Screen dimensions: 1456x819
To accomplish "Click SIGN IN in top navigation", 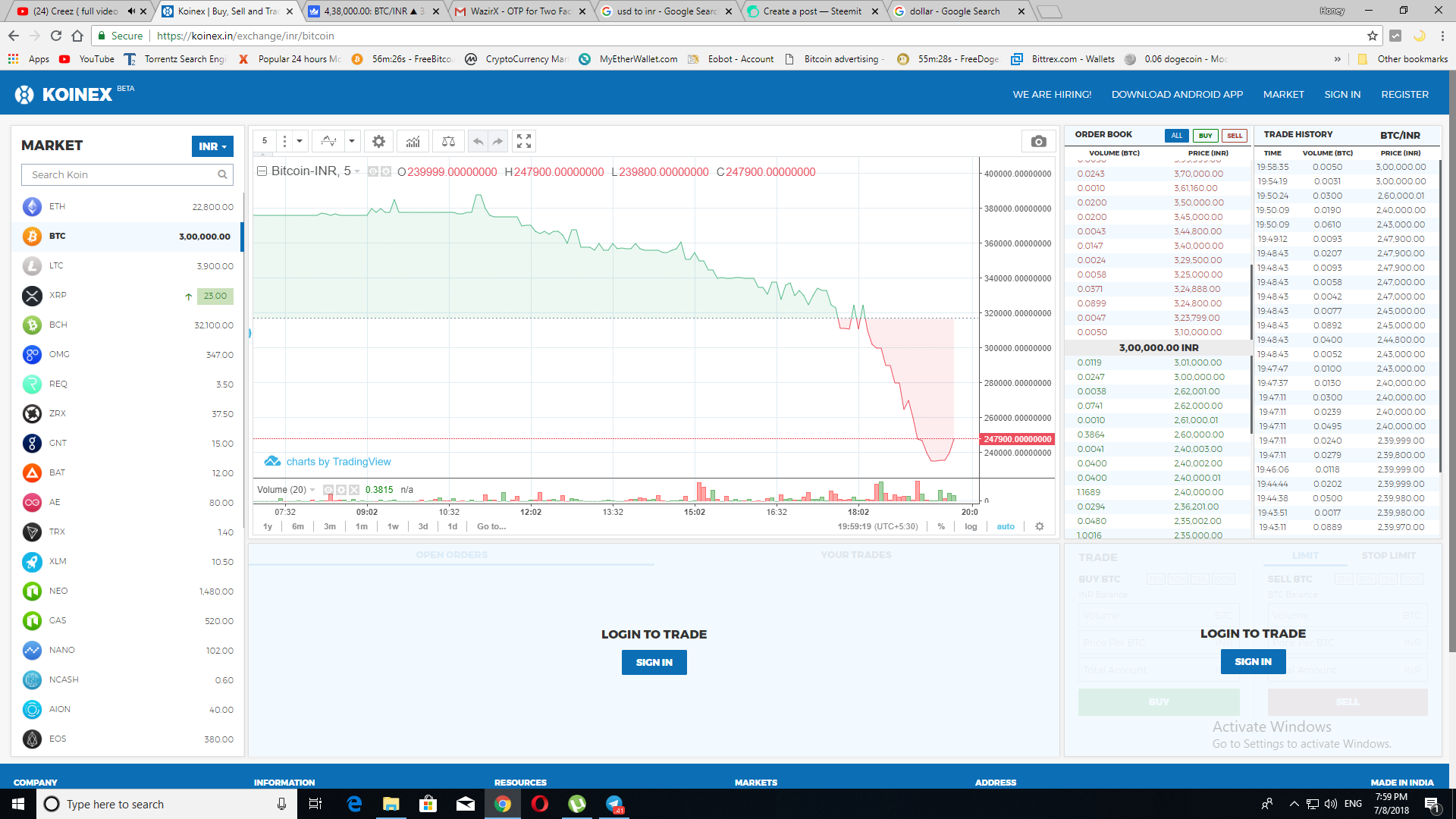I will pos(1342,95).
